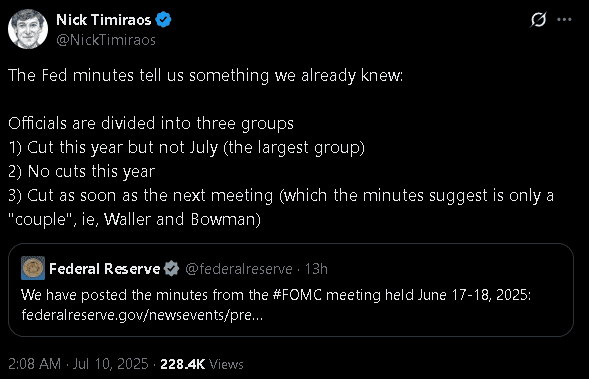Open the @federalreserve handle

pos(239,269)
